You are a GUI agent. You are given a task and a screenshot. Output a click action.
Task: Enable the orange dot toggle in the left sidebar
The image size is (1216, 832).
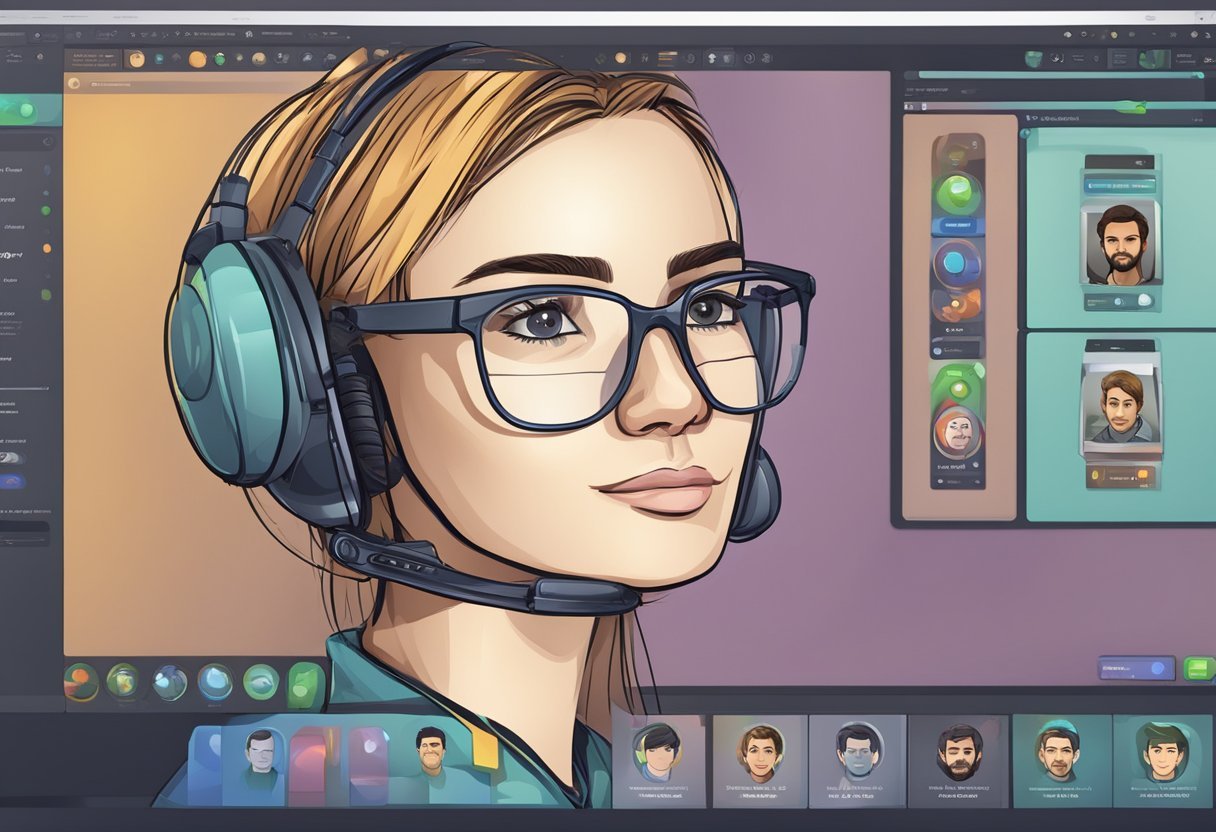[x=49, y=246]
